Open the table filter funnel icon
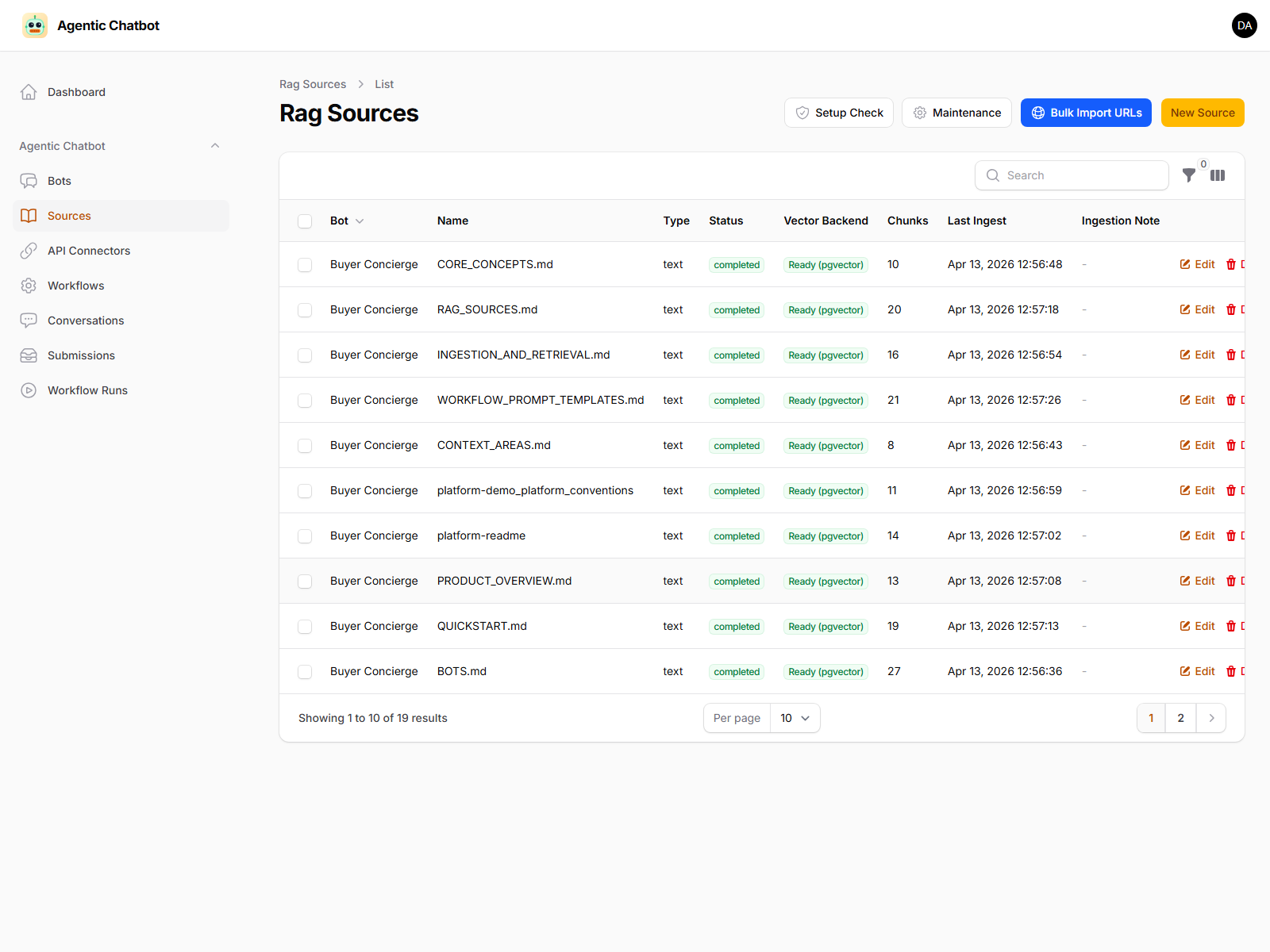The width and height of the screenshot is (1270, 952). pos(1189,175)
